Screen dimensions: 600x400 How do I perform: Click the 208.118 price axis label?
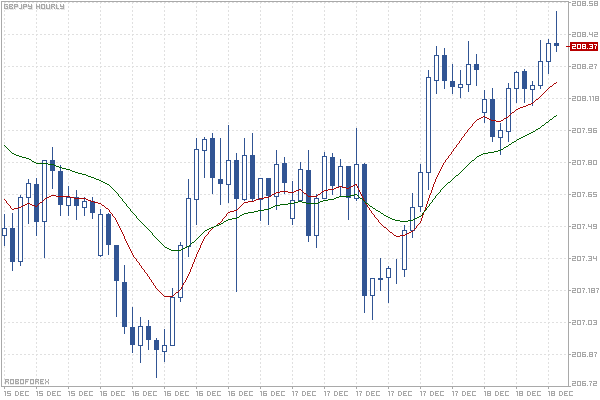584,98
